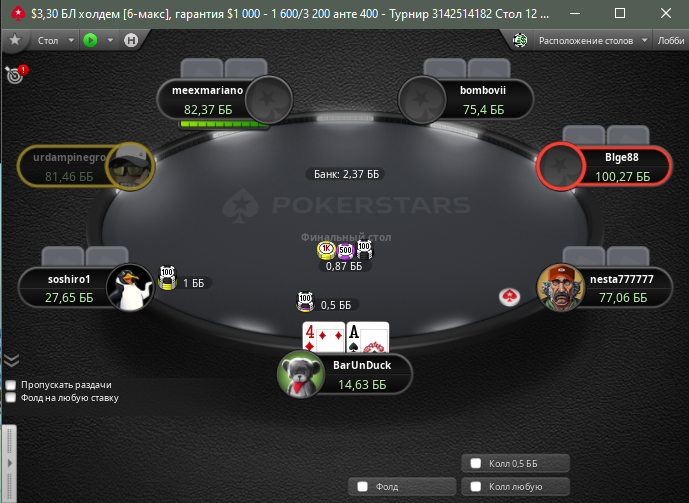
Task: Check the Фолд pre-action button
Action: 402,487
